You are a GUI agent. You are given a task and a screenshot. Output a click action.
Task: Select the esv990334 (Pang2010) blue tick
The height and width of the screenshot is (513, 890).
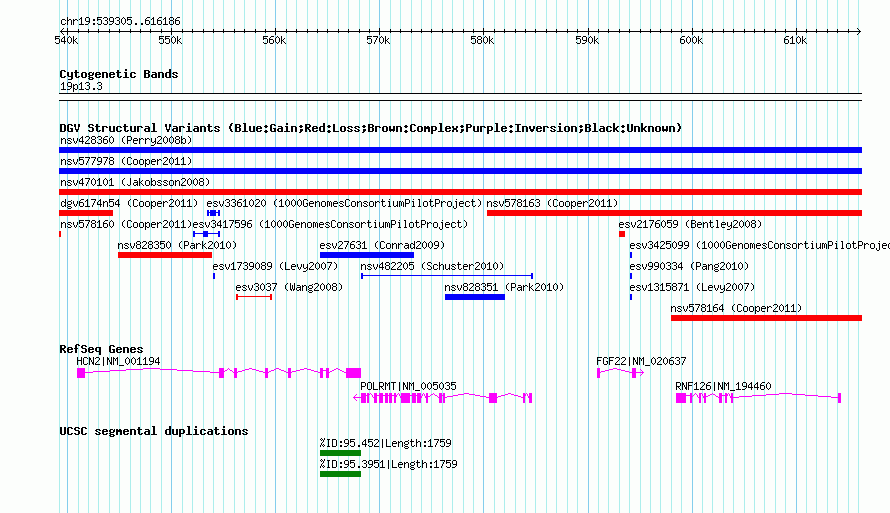tap(631, 276)
